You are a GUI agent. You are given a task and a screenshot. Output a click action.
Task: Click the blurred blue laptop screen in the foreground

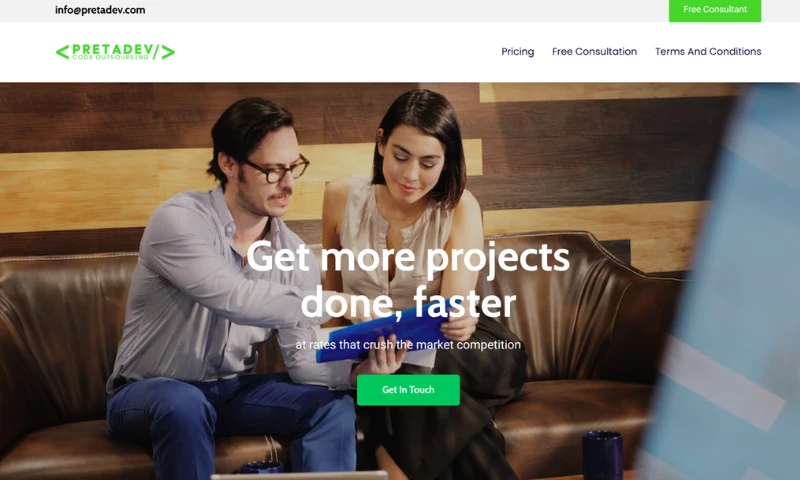pos(724,286)
